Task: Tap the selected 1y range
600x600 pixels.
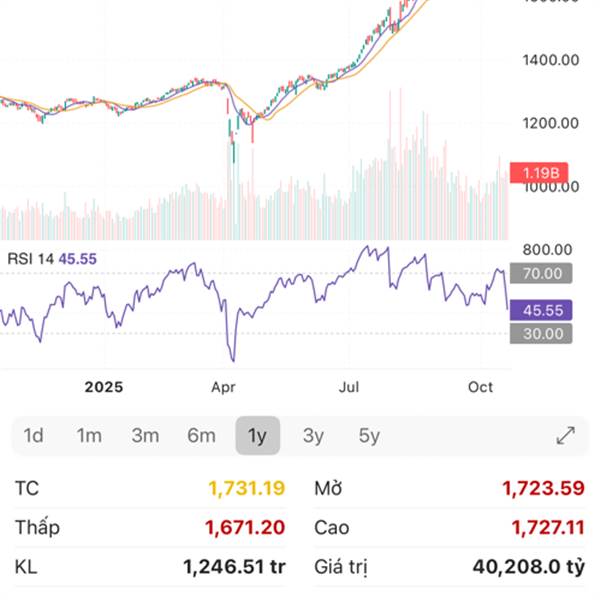Action: [258, 435]
